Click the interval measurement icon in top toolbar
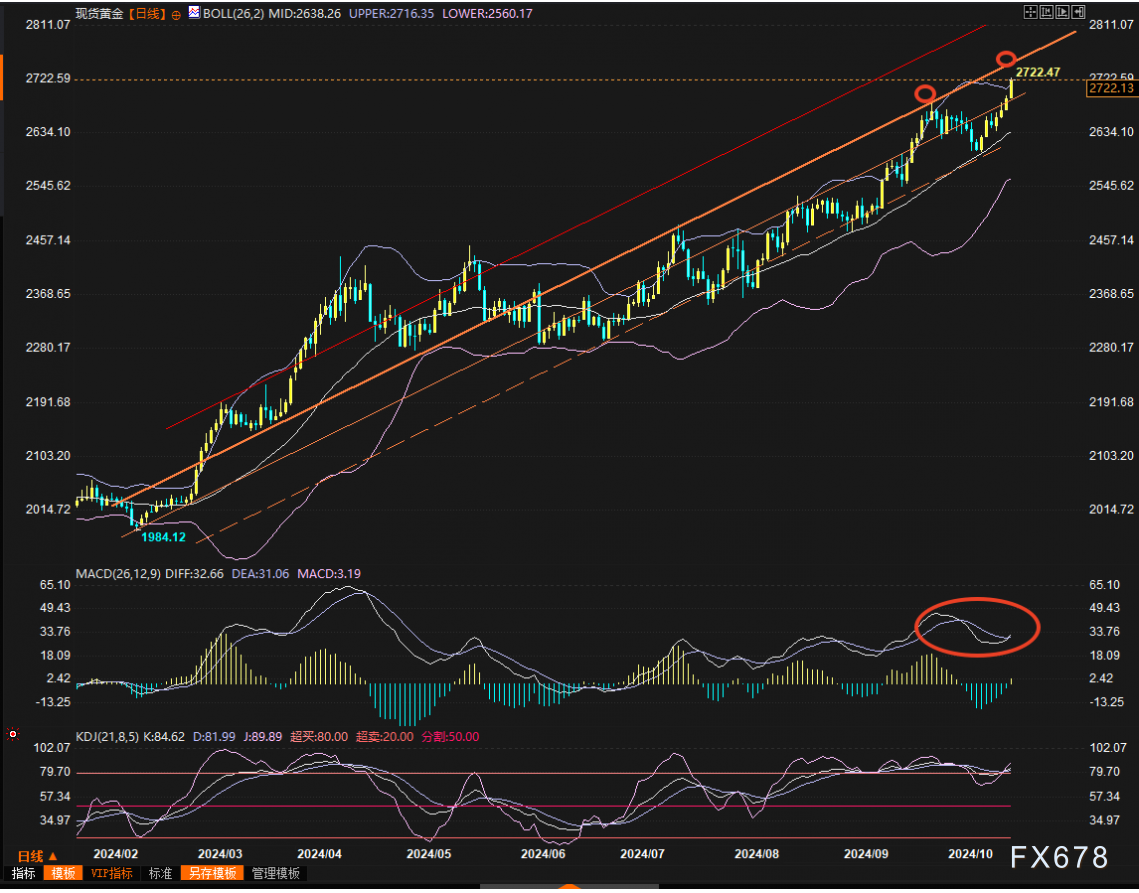 point(1046,13)
